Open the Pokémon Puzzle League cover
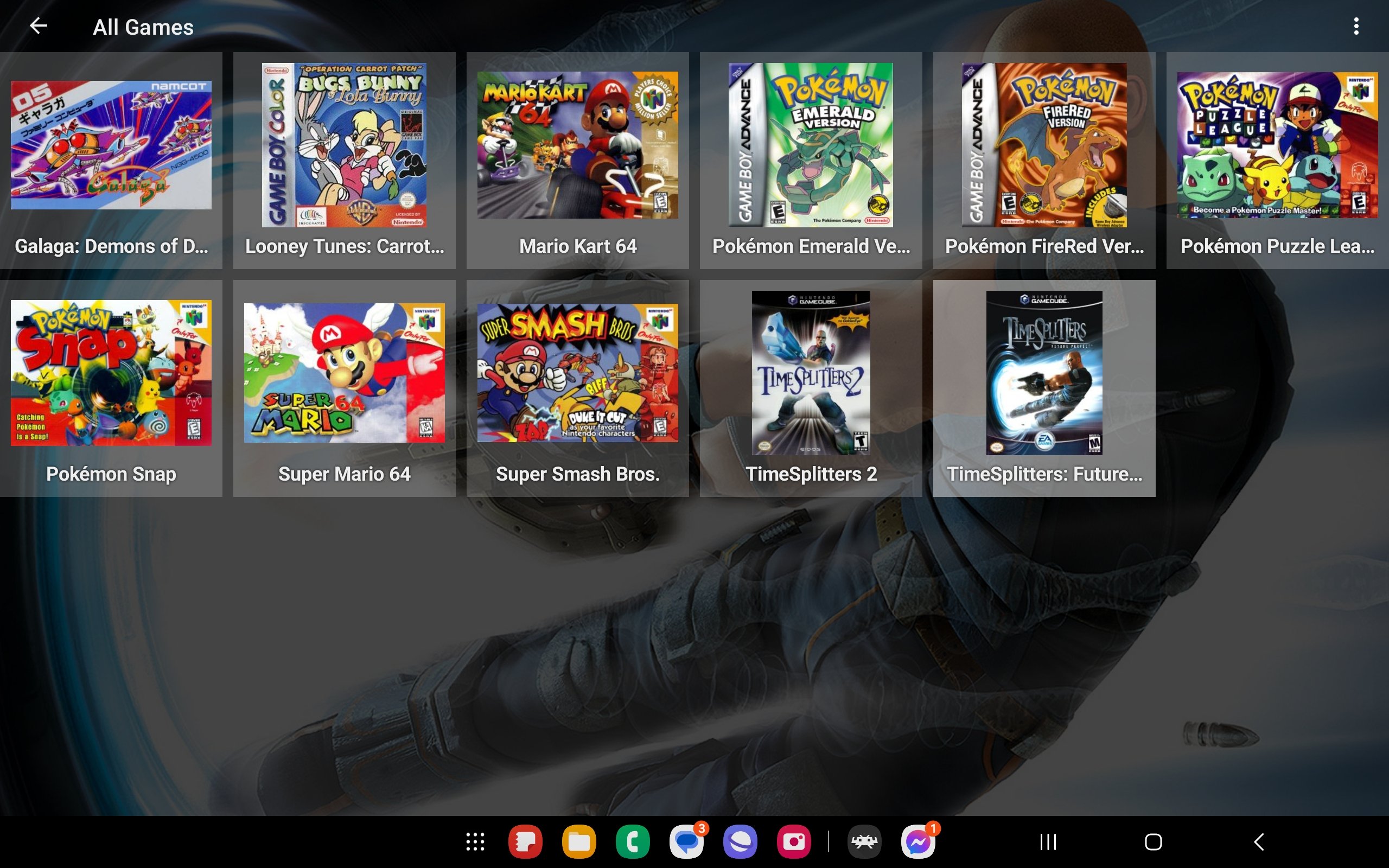The height and width of the screenshot is (868, 1389). (x=1277, y=145)
